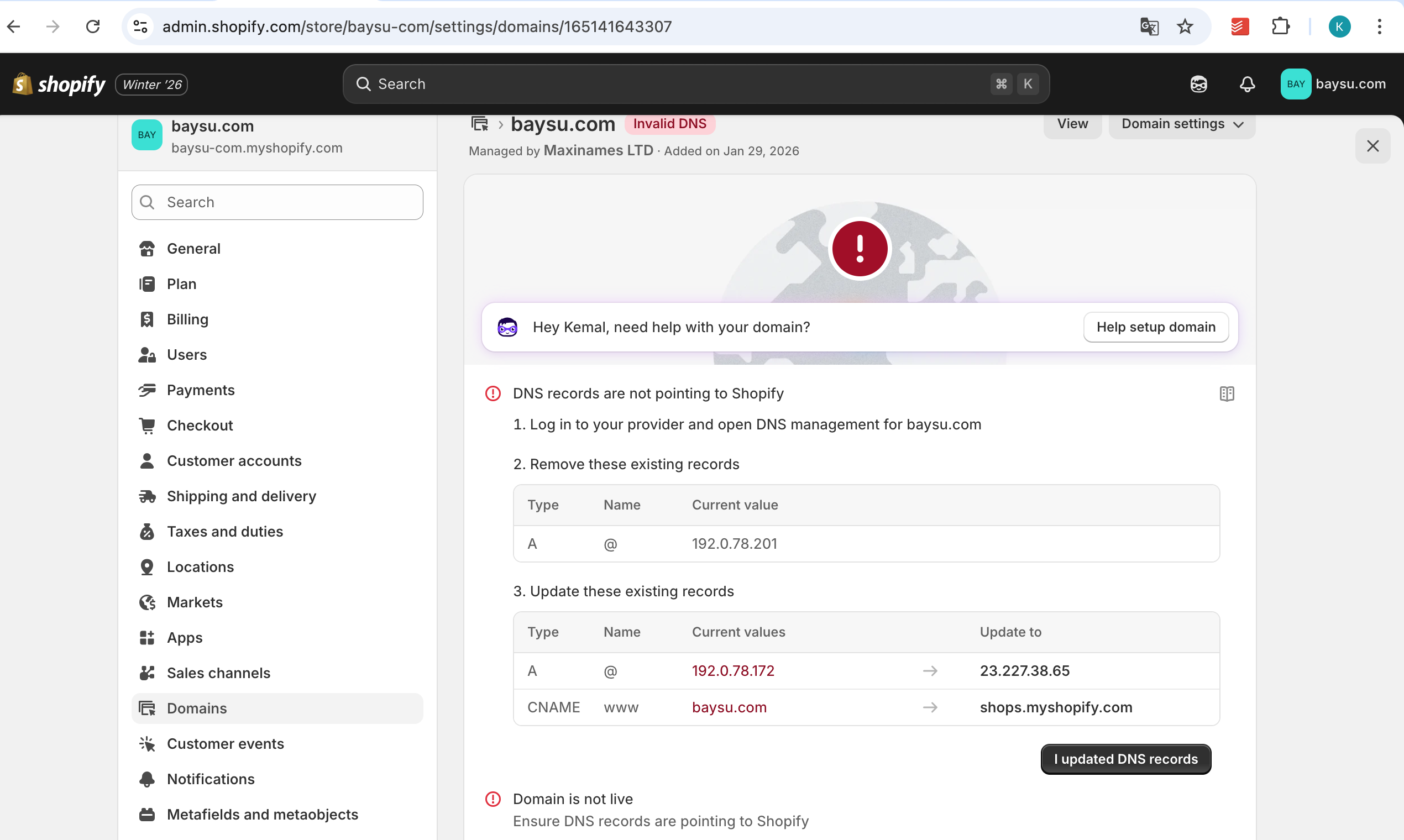
Task: Open the browser extensions puzzle icon
Action: click(x=1281, y=27)
